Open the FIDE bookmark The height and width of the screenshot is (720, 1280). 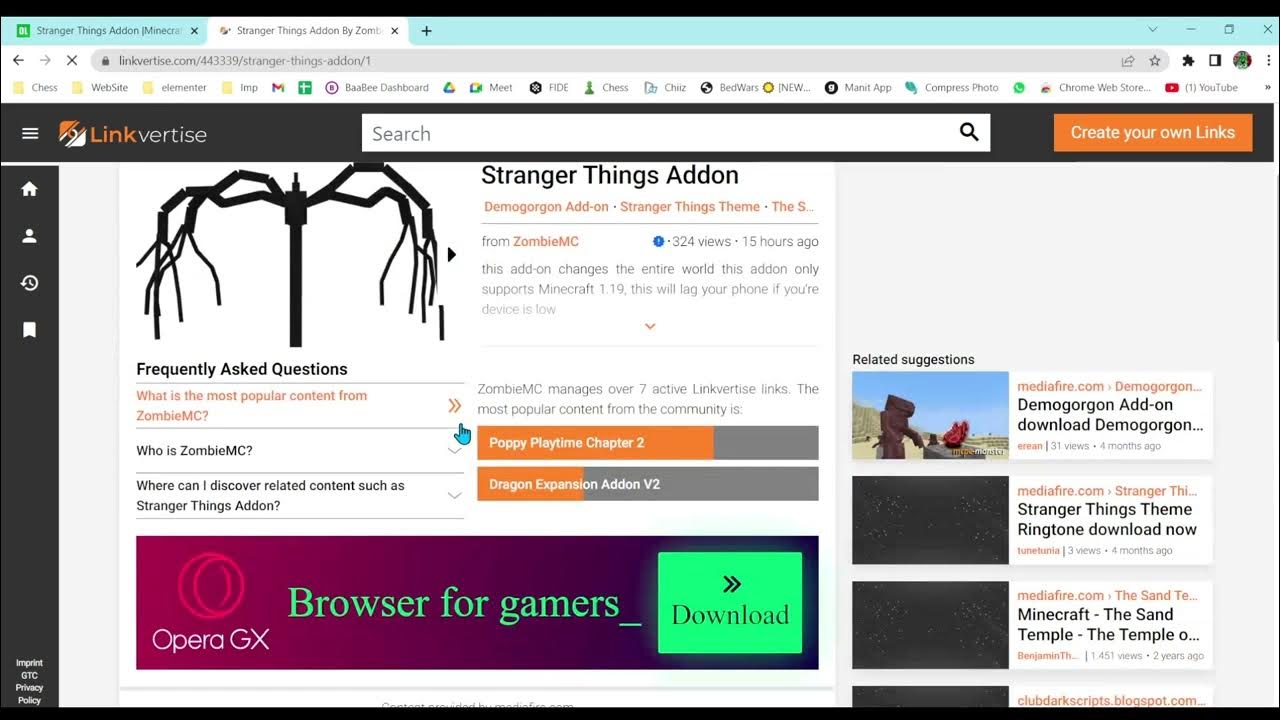[549, 87]
